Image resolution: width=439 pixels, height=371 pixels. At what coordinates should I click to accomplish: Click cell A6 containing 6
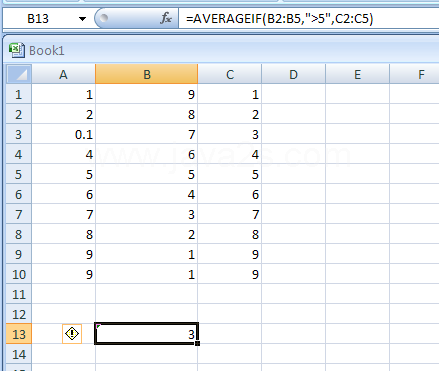63,194
